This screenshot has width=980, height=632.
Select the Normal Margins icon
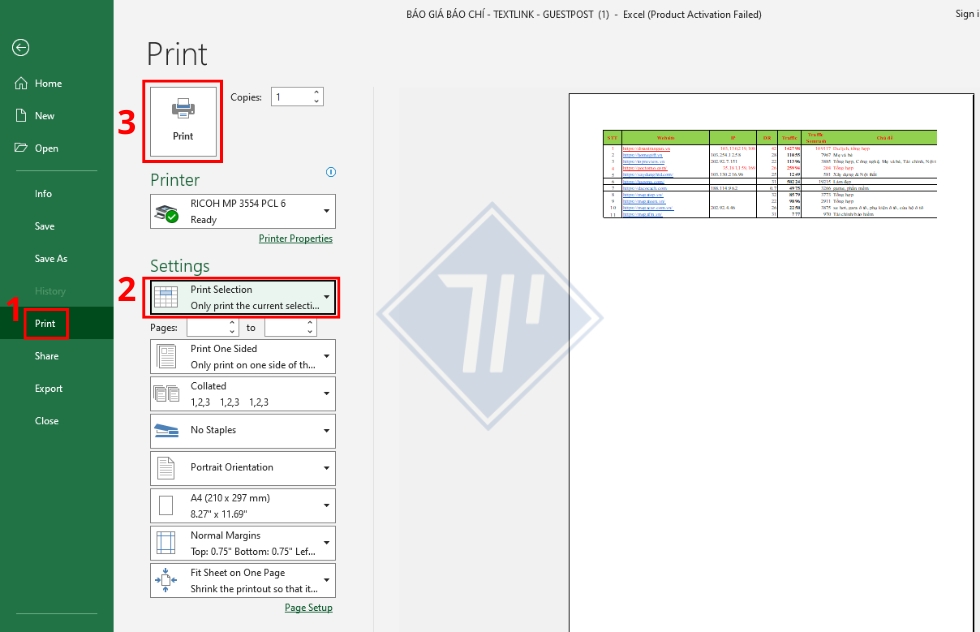[x=166, y=543]
